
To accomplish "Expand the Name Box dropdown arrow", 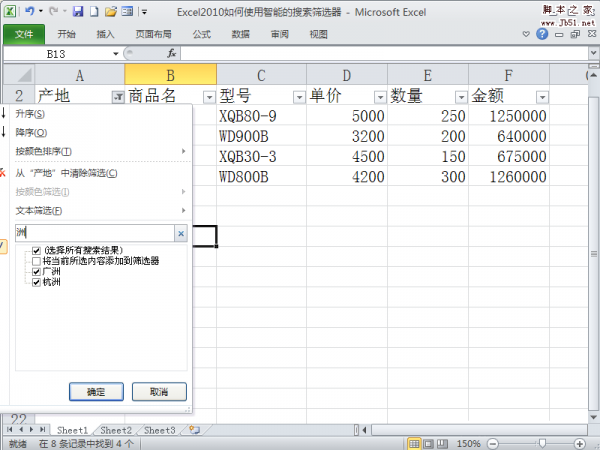I will click(x=116, y=54).
